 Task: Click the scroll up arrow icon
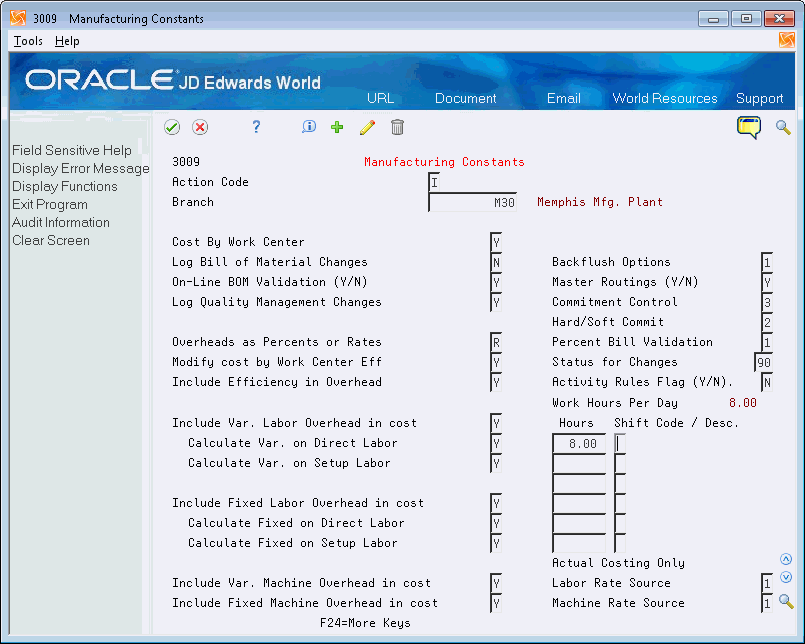click(785, 559)
